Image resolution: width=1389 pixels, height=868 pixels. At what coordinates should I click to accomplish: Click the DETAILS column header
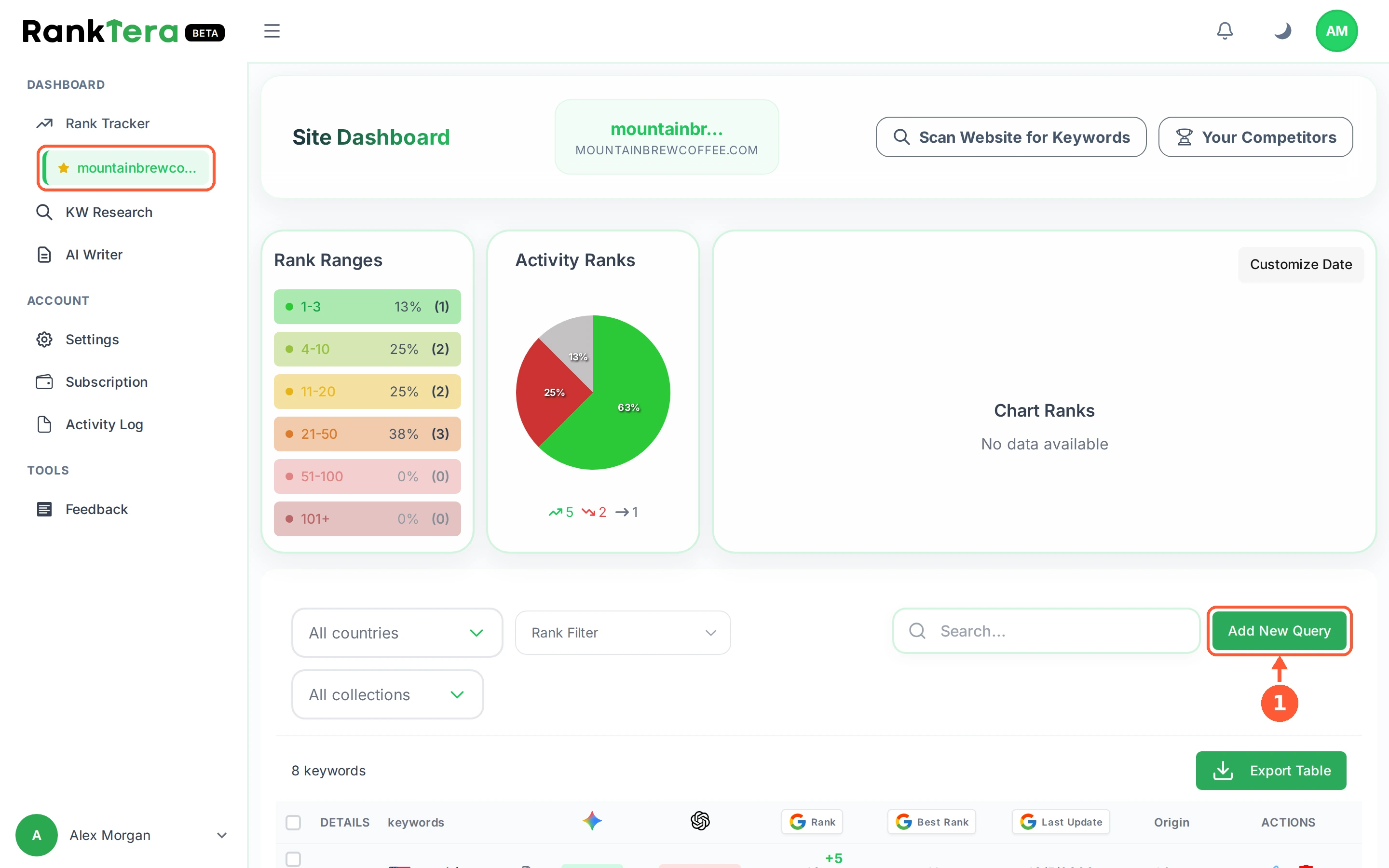[x=344, y=822]
